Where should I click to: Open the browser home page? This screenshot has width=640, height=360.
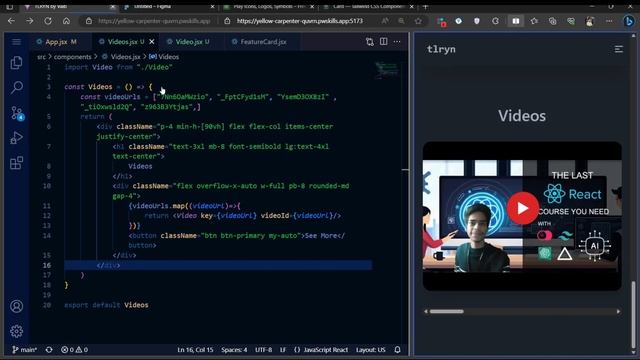[x=66, y=21]
